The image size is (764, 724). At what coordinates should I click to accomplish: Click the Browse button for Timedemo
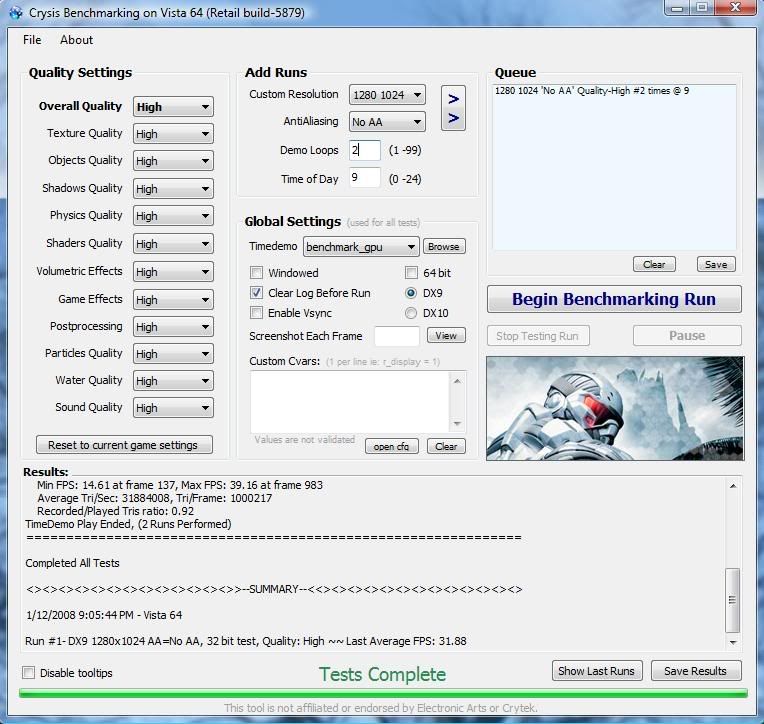point(444,247)
